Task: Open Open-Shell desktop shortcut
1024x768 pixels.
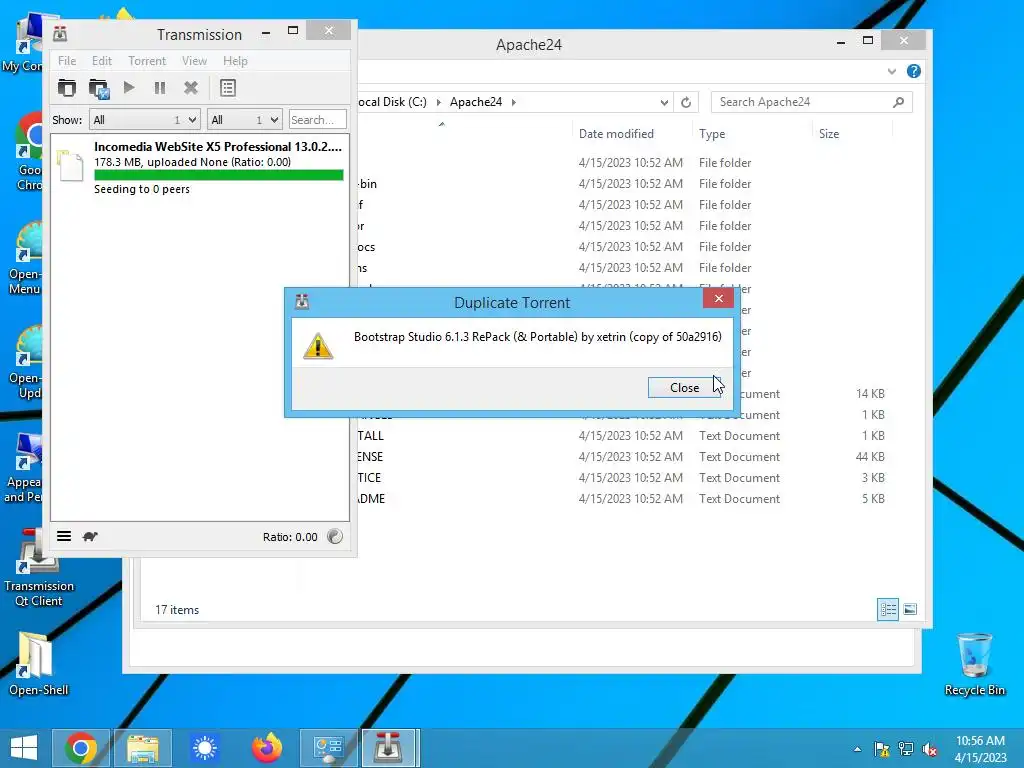Action: click(x=39, y=664)
